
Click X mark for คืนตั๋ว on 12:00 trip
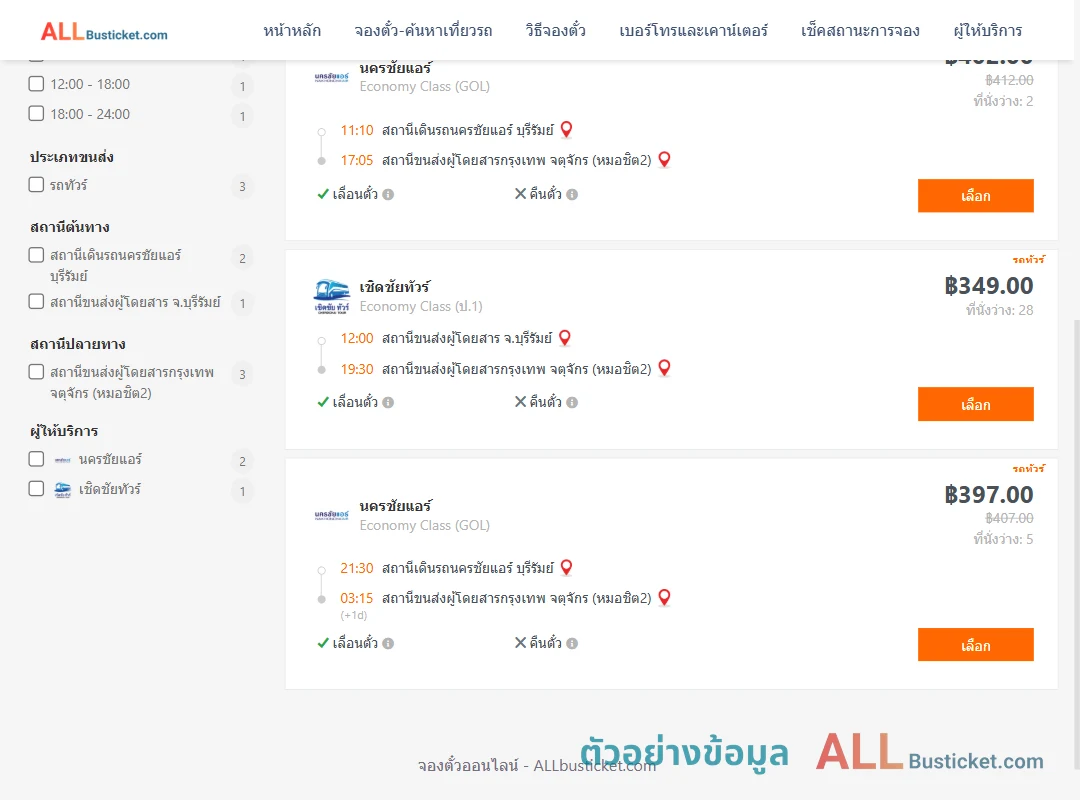520,402
